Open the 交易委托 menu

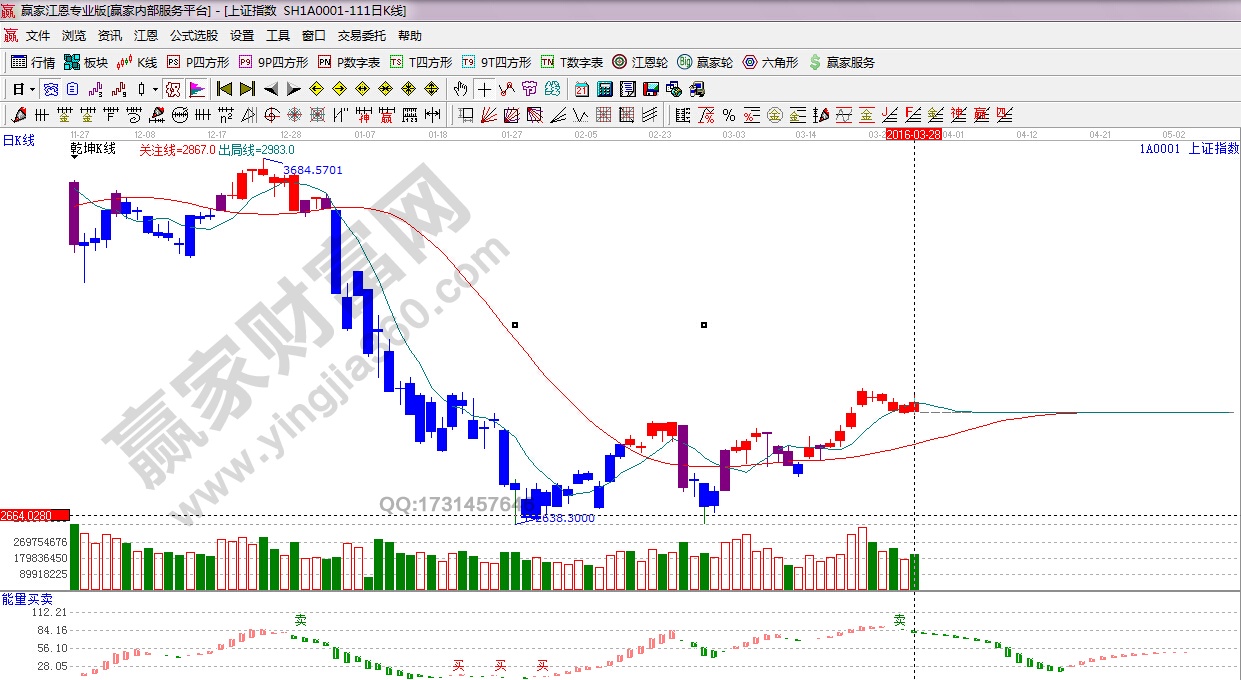361,36
